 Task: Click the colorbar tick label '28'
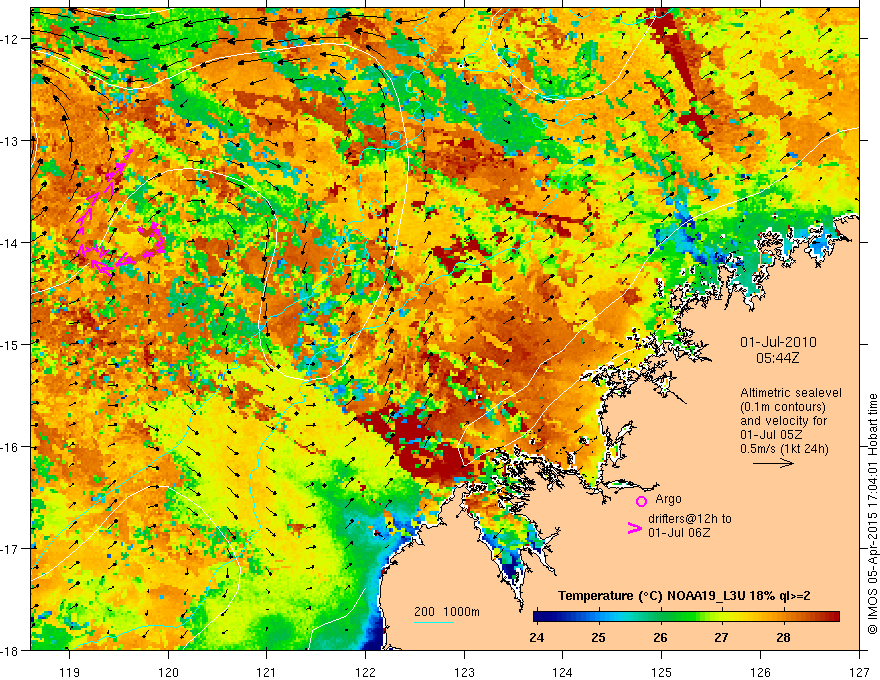(783, 637)
